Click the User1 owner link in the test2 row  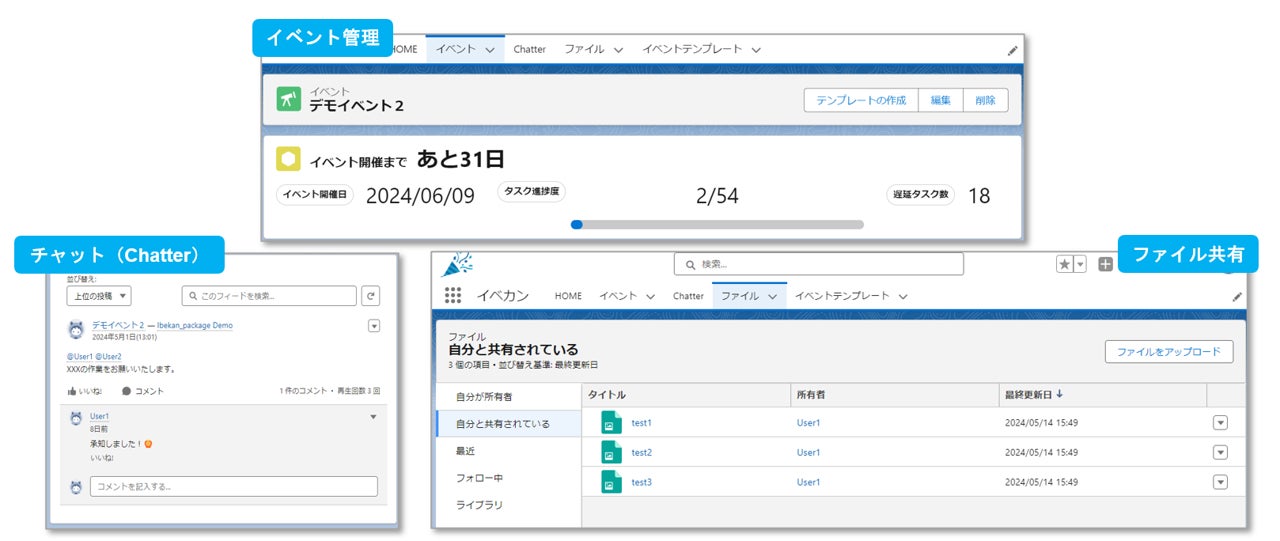pyautogui.click(x=808, y=453)
